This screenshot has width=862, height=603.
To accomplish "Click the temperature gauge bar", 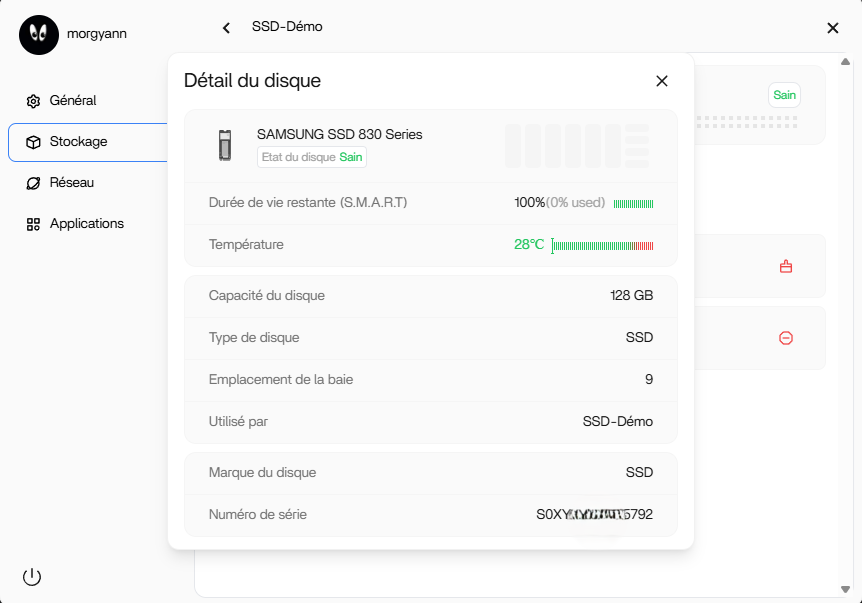I will (603, 245).
